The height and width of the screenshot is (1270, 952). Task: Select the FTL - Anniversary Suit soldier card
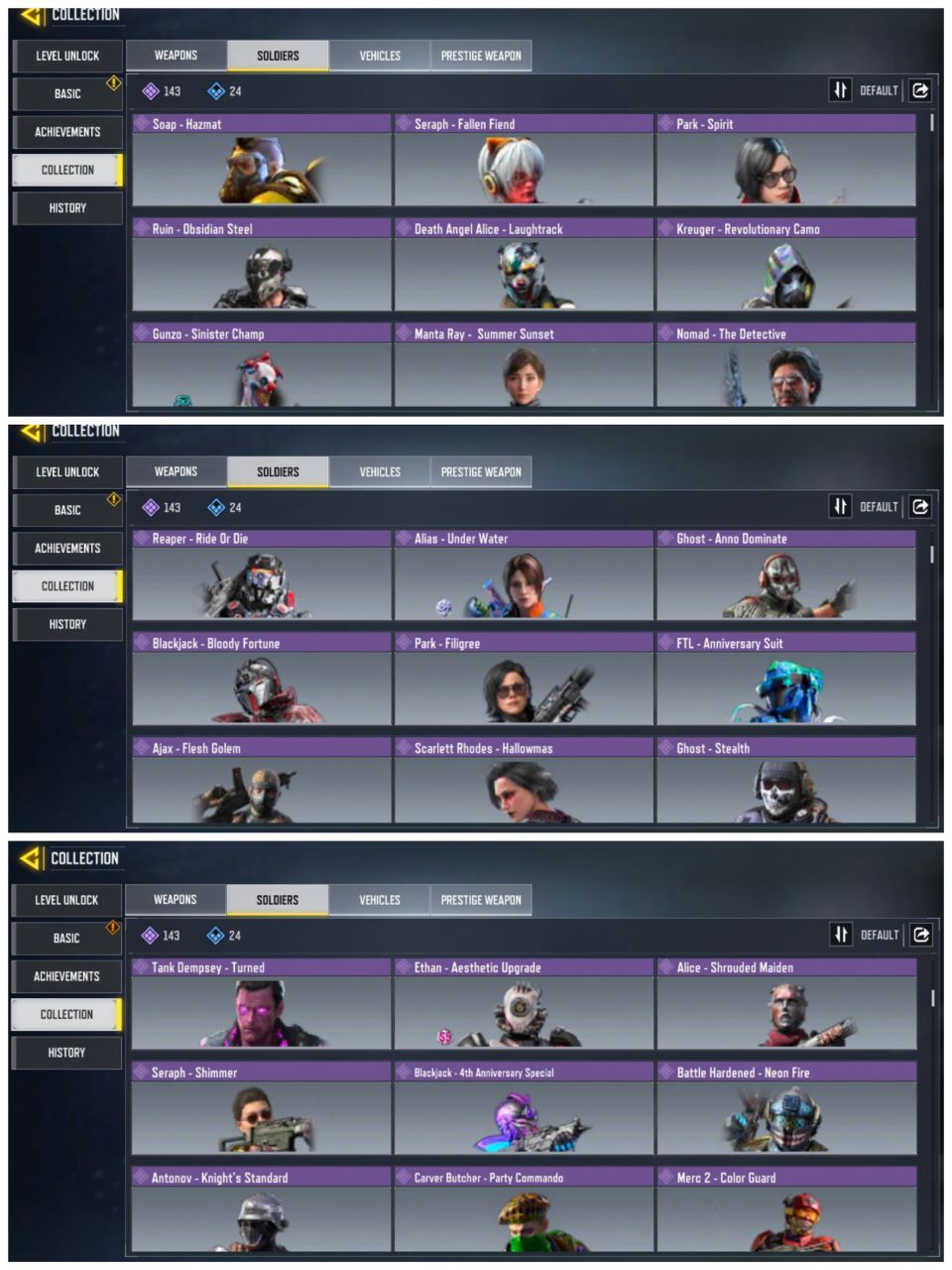pos(785,680)
